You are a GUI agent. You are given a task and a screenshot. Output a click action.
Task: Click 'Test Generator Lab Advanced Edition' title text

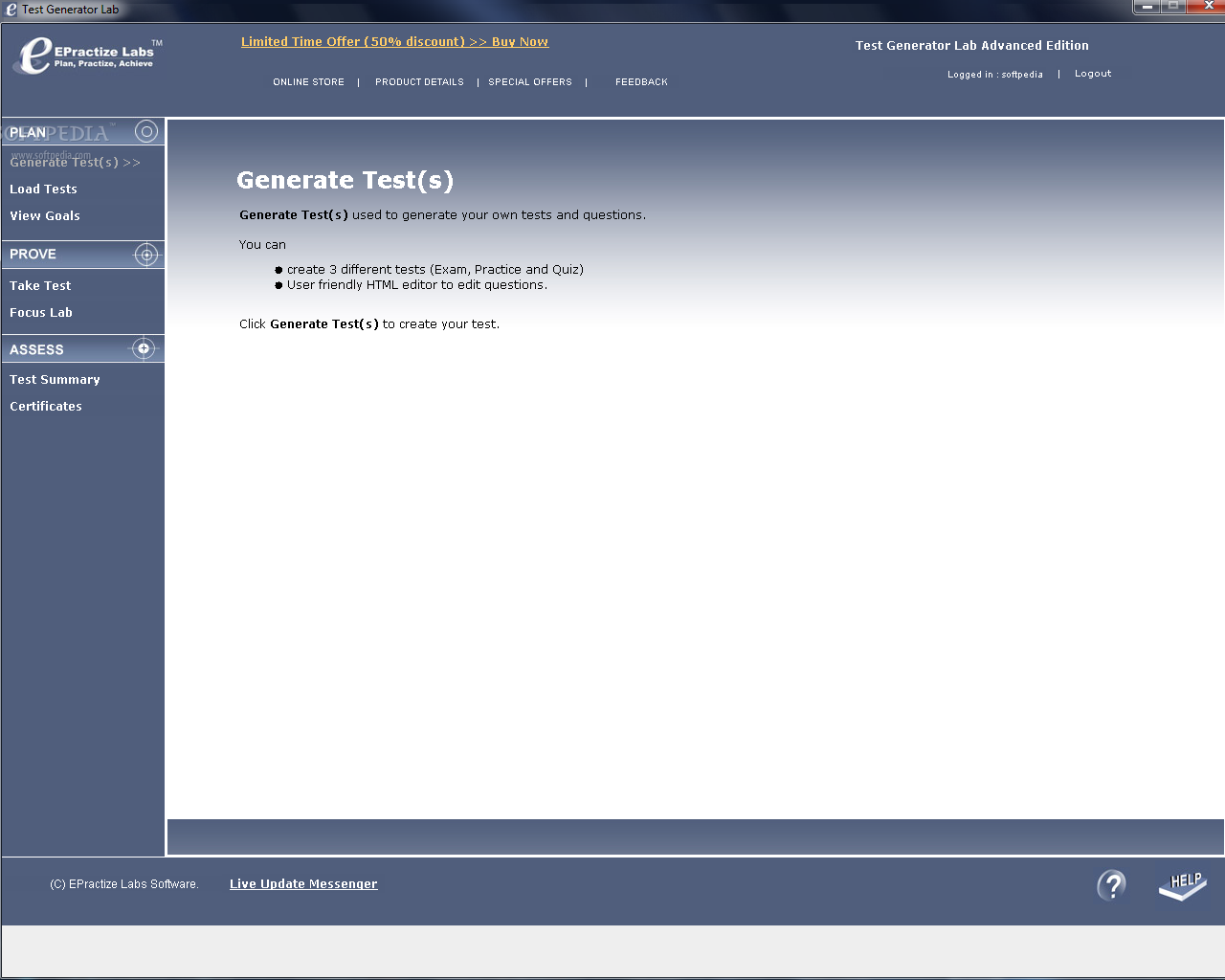click(x=972, y=46)
